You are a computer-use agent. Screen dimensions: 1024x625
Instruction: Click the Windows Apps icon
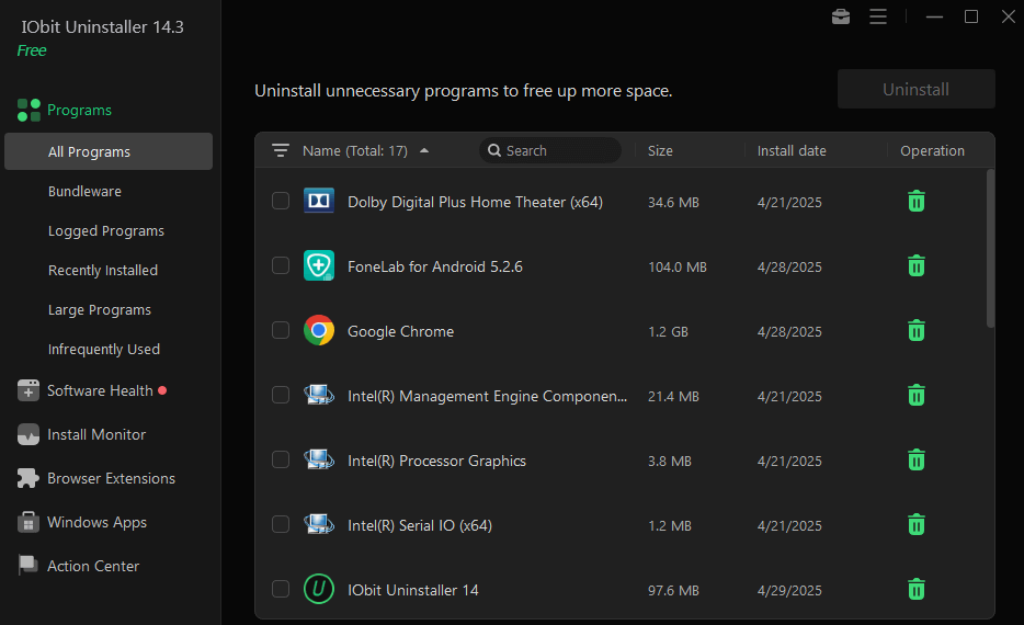click(28, 522)
